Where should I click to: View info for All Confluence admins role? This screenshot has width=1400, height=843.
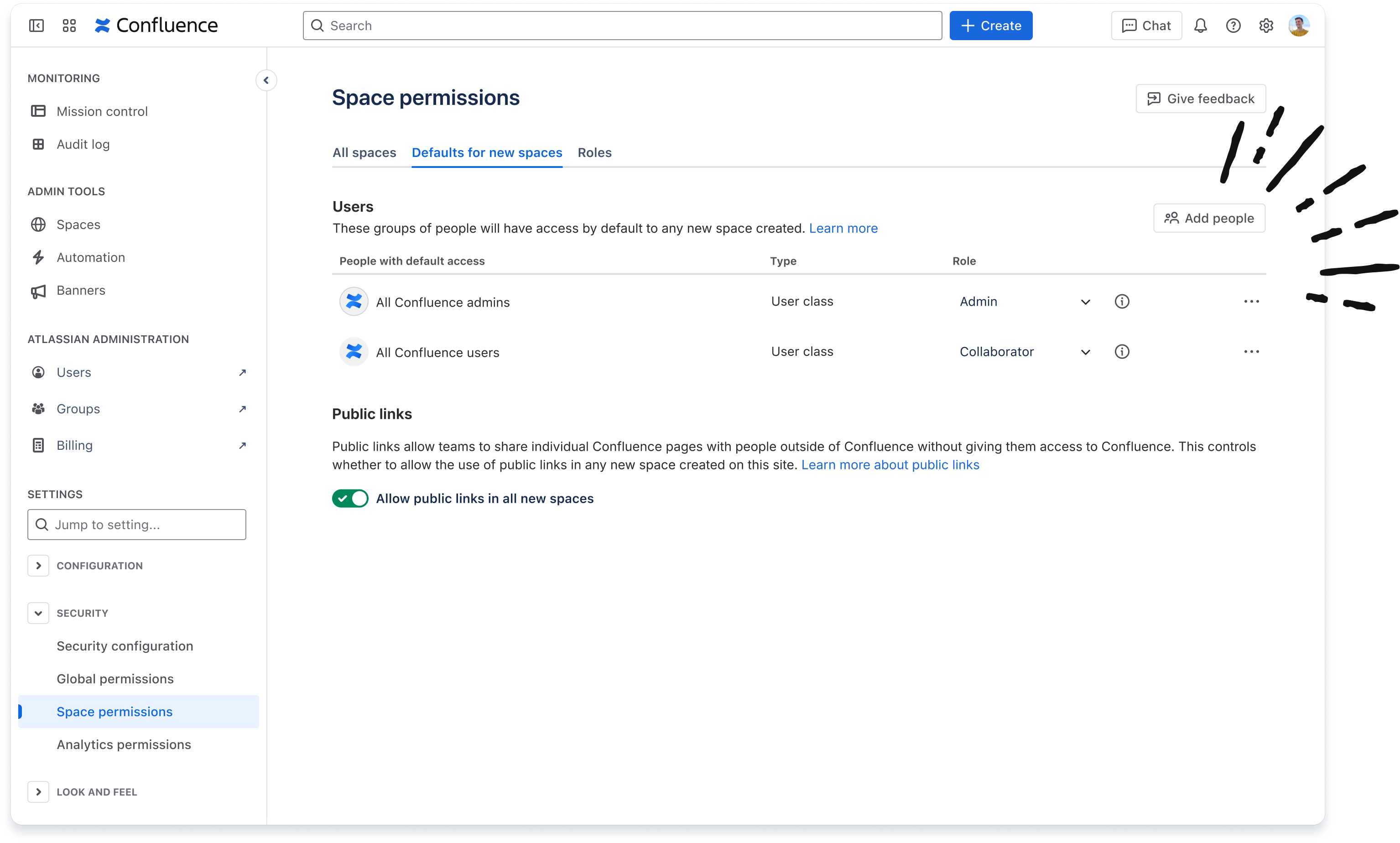click(1122, 301)
